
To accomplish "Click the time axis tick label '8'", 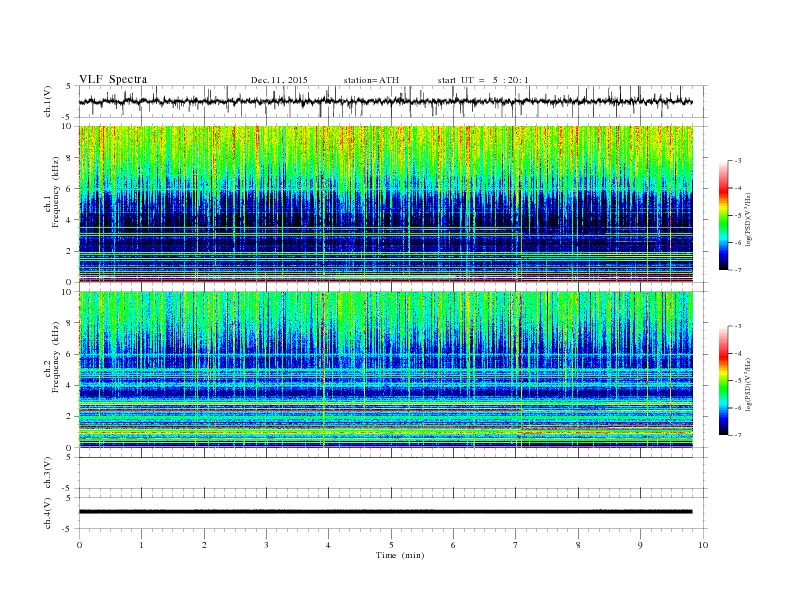I will coord(578,545).
